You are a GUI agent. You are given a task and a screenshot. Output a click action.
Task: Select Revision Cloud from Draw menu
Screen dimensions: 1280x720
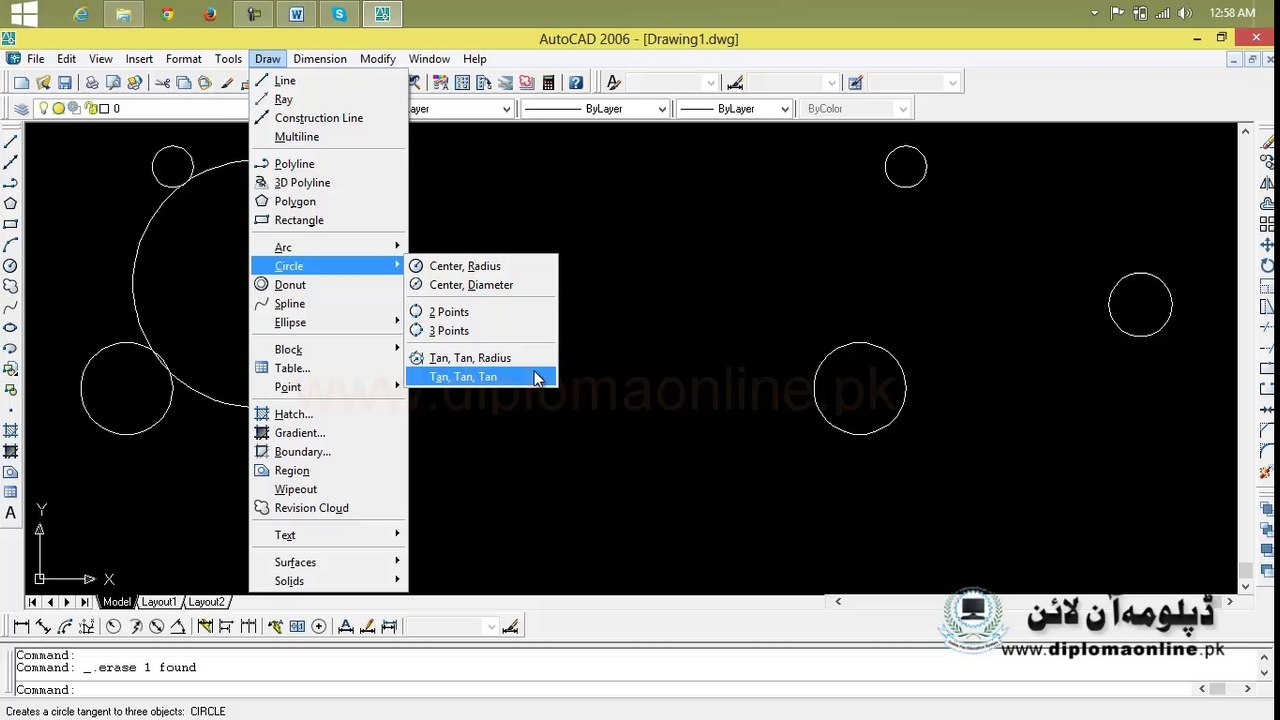click(x=328, y=508)
